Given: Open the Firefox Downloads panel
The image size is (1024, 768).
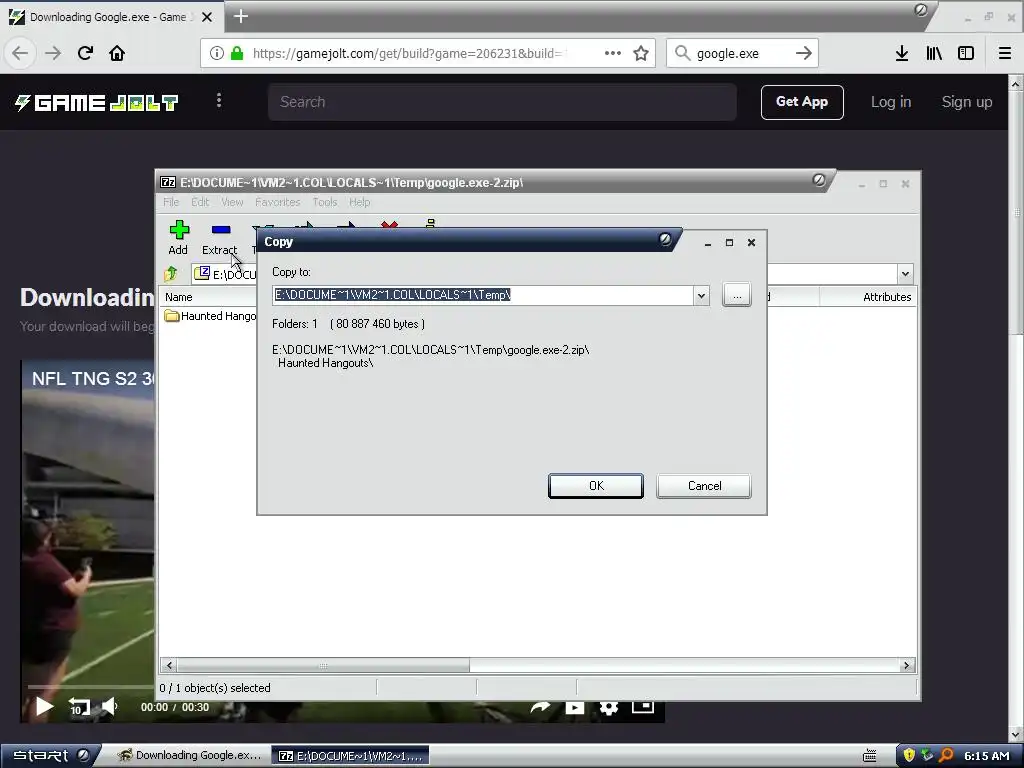Looking at the screenshot, I should [x=902, y=53].
